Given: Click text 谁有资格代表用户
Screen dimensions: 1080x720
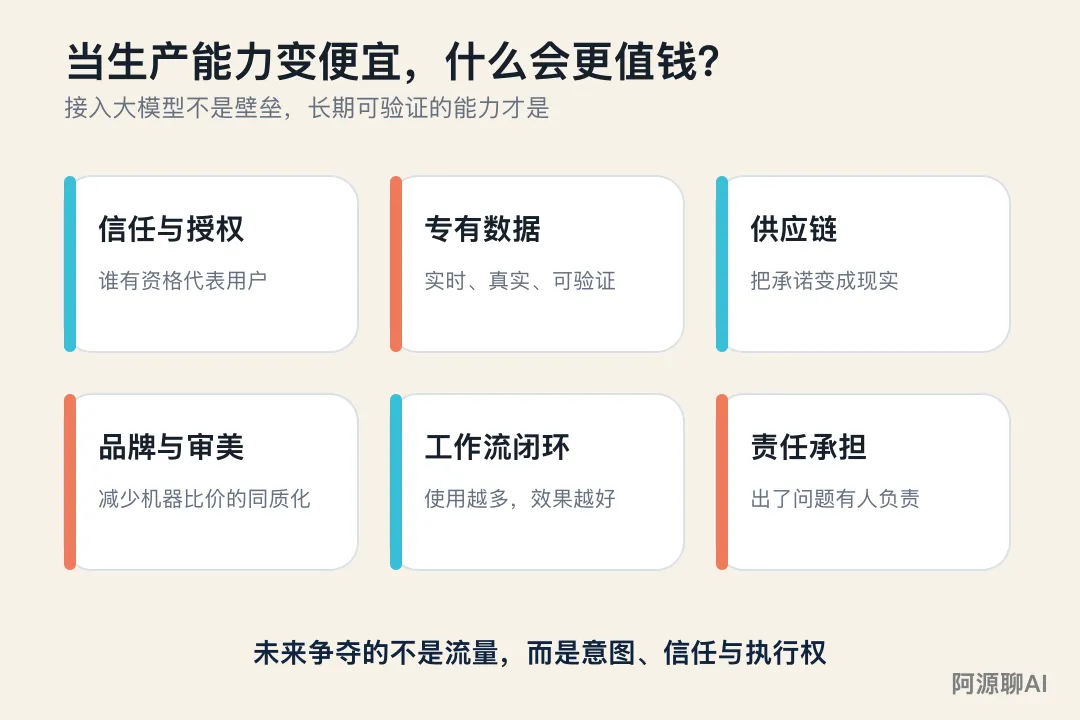Looking at the screenshot, I should tap(183, 280).
